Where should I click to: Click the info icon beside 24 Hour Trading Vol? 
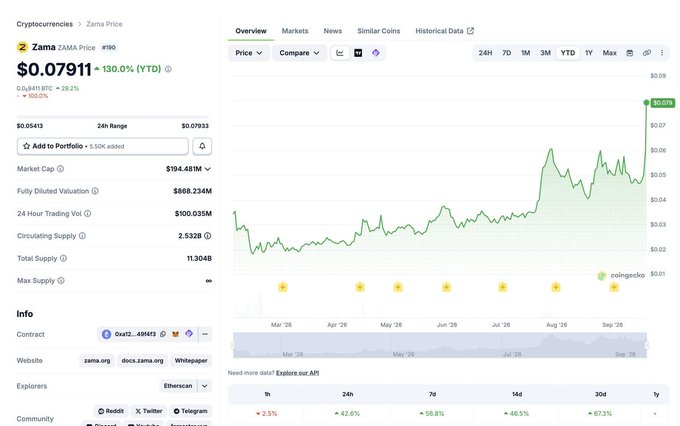[88, 213]
